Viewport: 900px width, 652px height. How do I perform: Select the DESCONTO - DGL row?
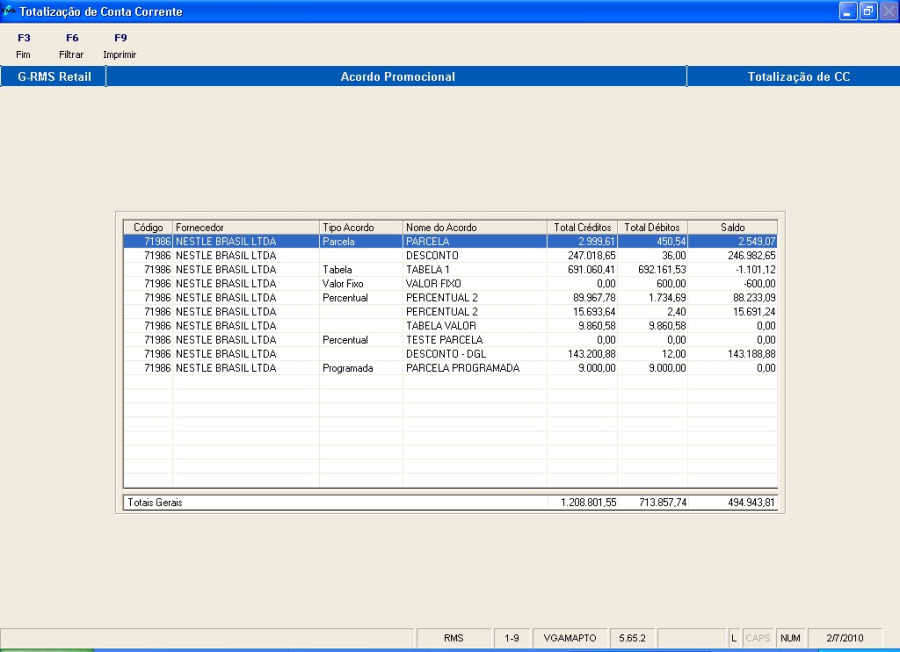451,354
